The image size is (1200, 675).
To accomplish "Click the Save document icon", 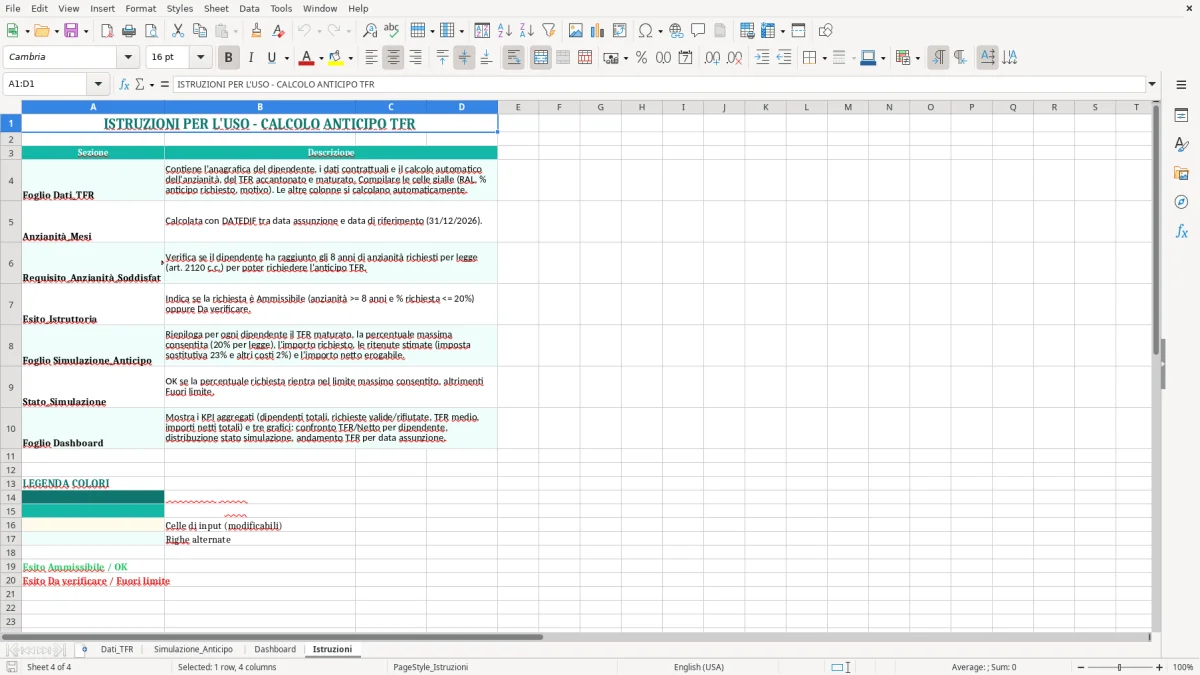I will click(x=71, y=31).
